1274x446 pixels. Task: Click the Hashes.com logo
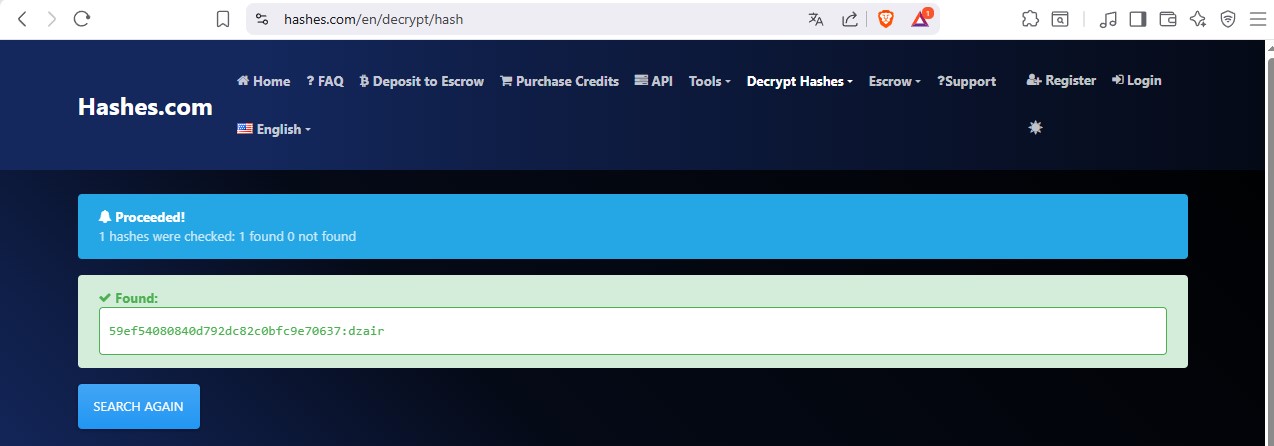145,107
